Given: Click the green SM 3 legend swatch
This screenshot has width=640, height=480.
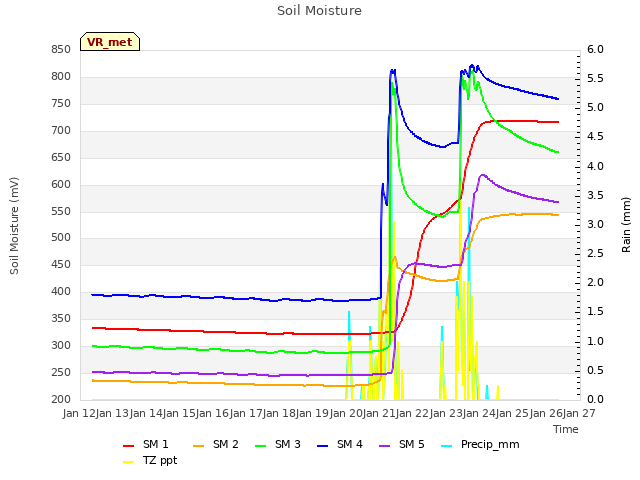Looking at the screenshot, I should point(260,446).
